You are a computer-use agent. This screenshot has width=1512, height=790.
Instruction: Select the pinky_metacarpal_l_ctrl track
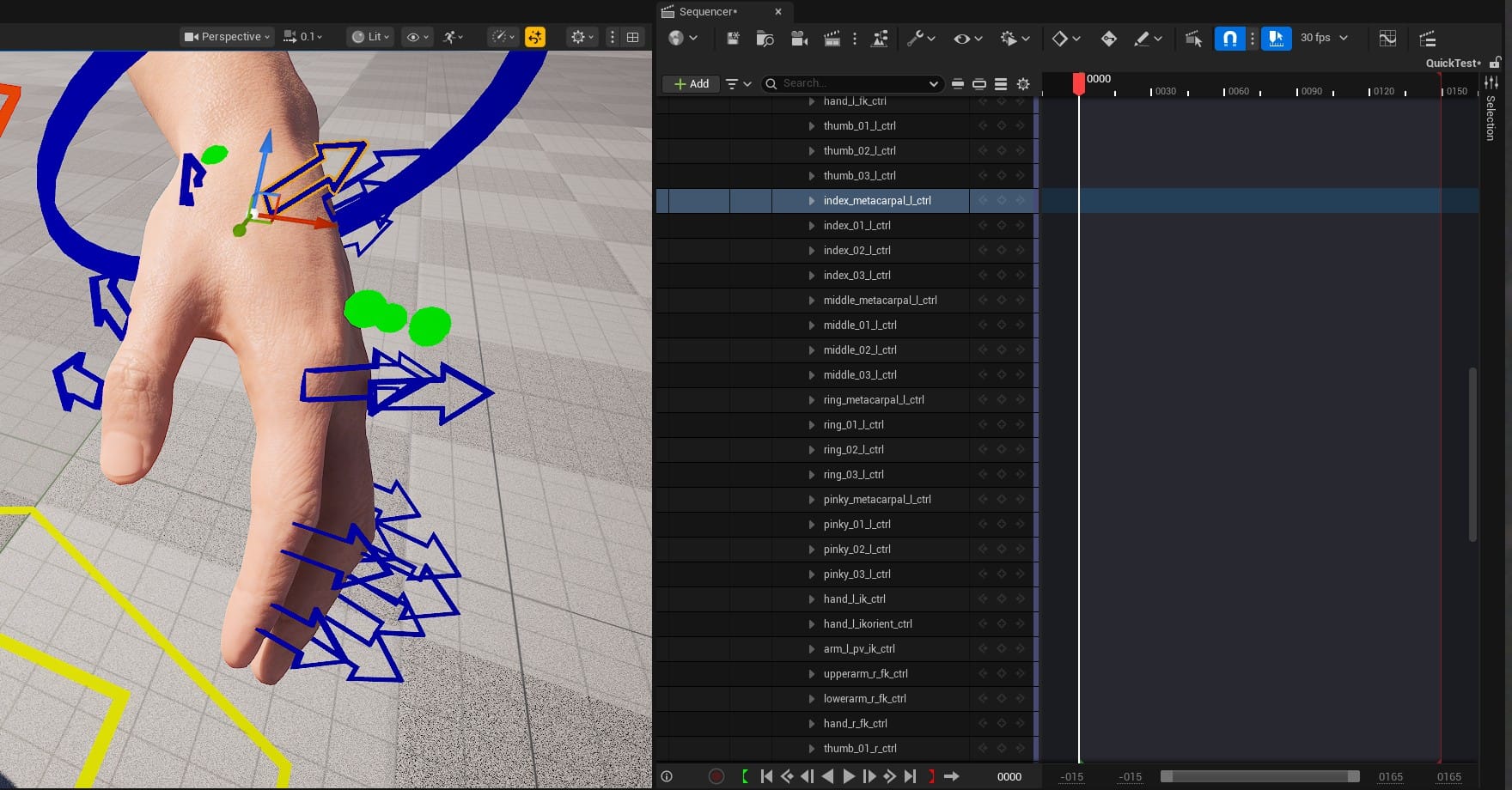click(x=876, y=500)
